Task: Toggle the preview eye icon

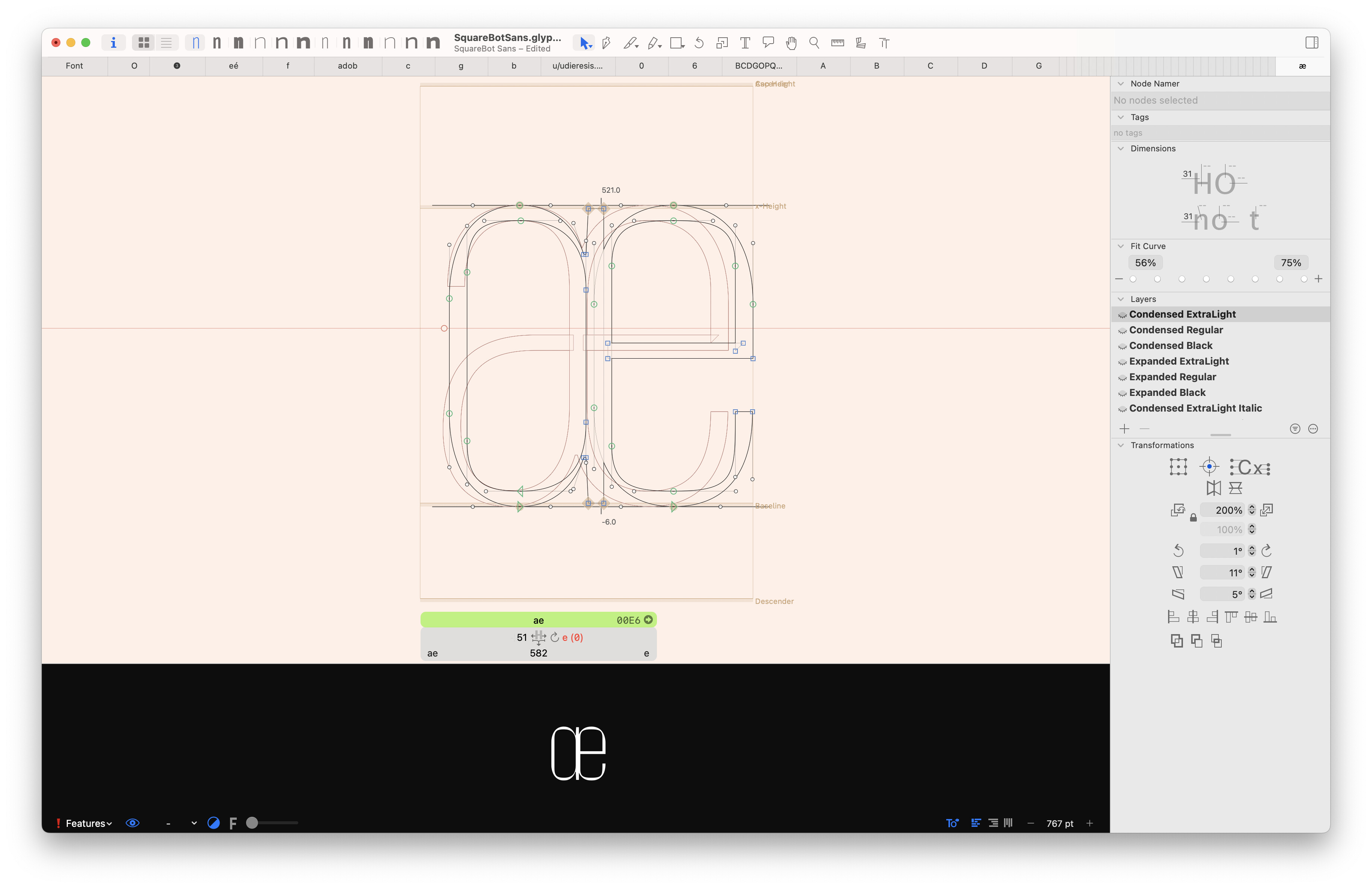Action: [132, 823]
